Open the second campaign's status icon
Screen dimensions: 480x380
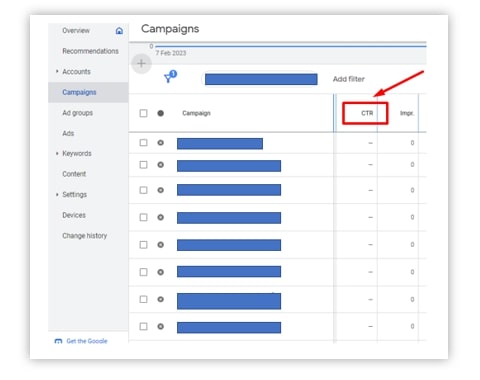[x=160, y=165]
